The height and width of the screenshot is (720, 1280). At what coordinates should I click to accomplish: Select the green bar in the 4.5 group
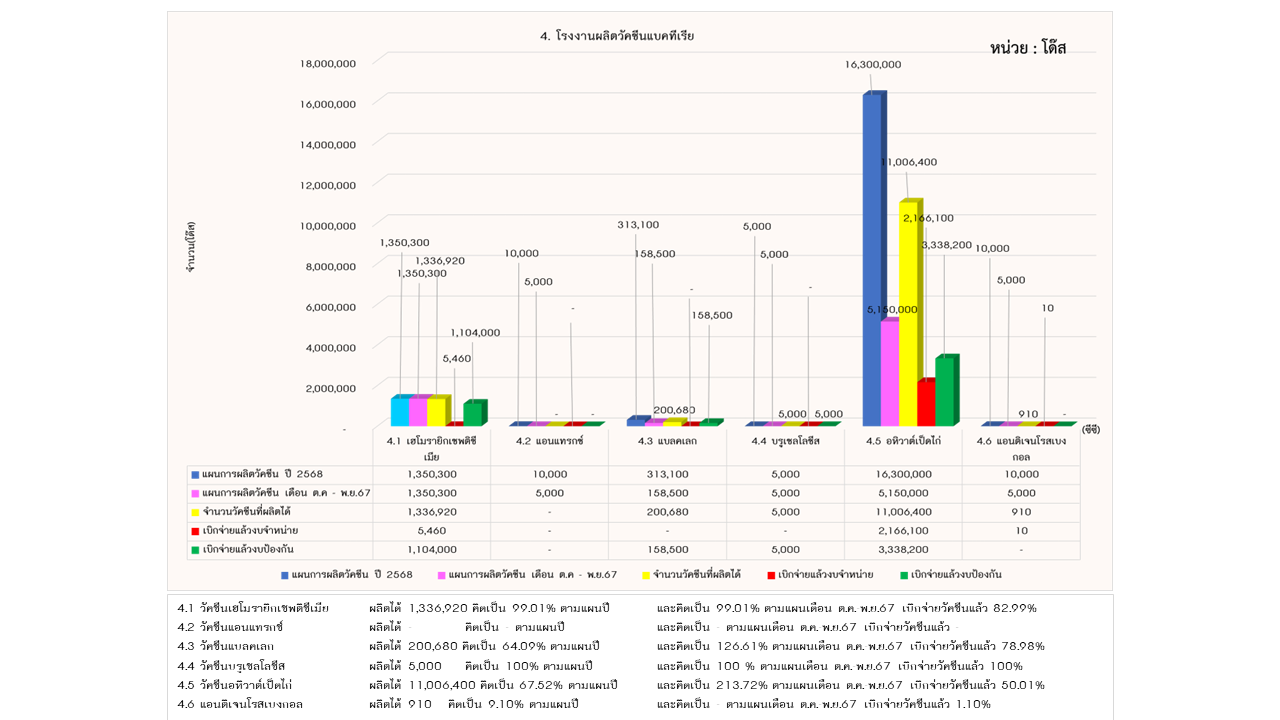pyautogui.click(x=945, y=391)
